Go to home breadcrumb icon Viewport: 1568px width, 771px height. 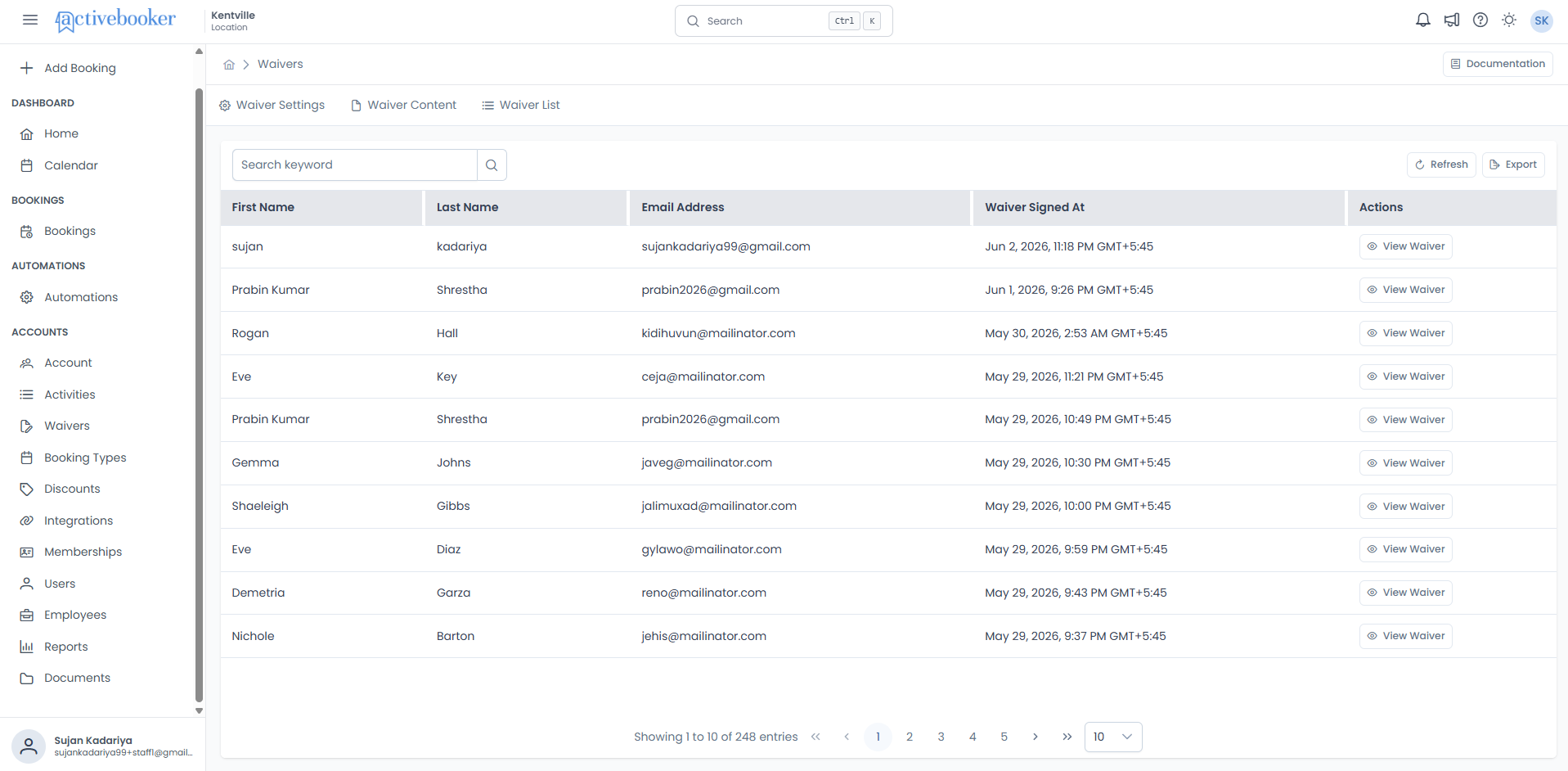click(x=229, y=64)
